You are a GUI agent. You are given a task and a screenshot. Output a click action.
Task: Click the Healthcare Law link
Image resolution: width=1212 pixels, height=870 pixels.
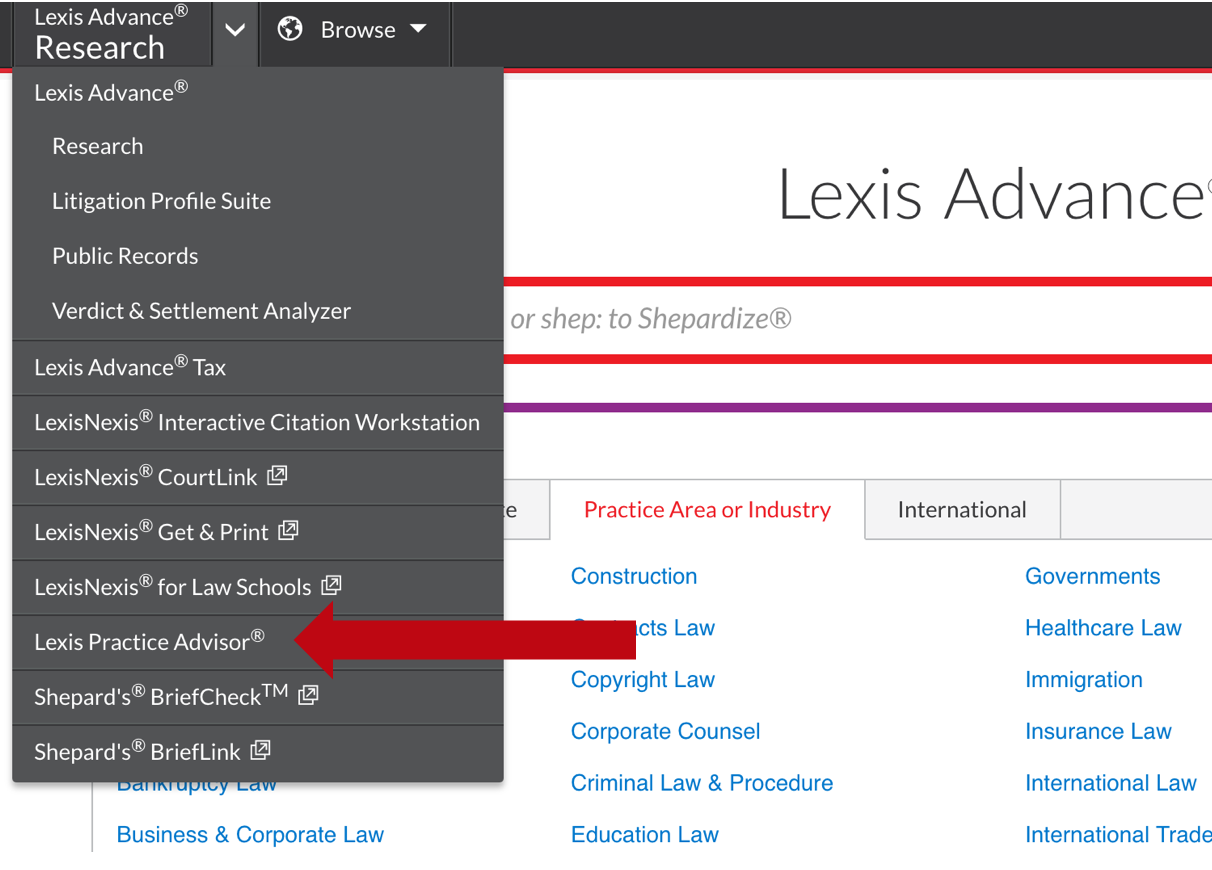pos(1103,627)
